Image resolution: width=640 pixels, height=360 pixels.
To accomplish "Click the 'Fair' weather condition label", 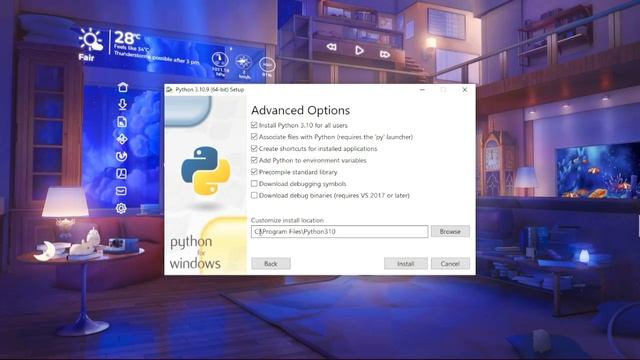I will [87, 58].
